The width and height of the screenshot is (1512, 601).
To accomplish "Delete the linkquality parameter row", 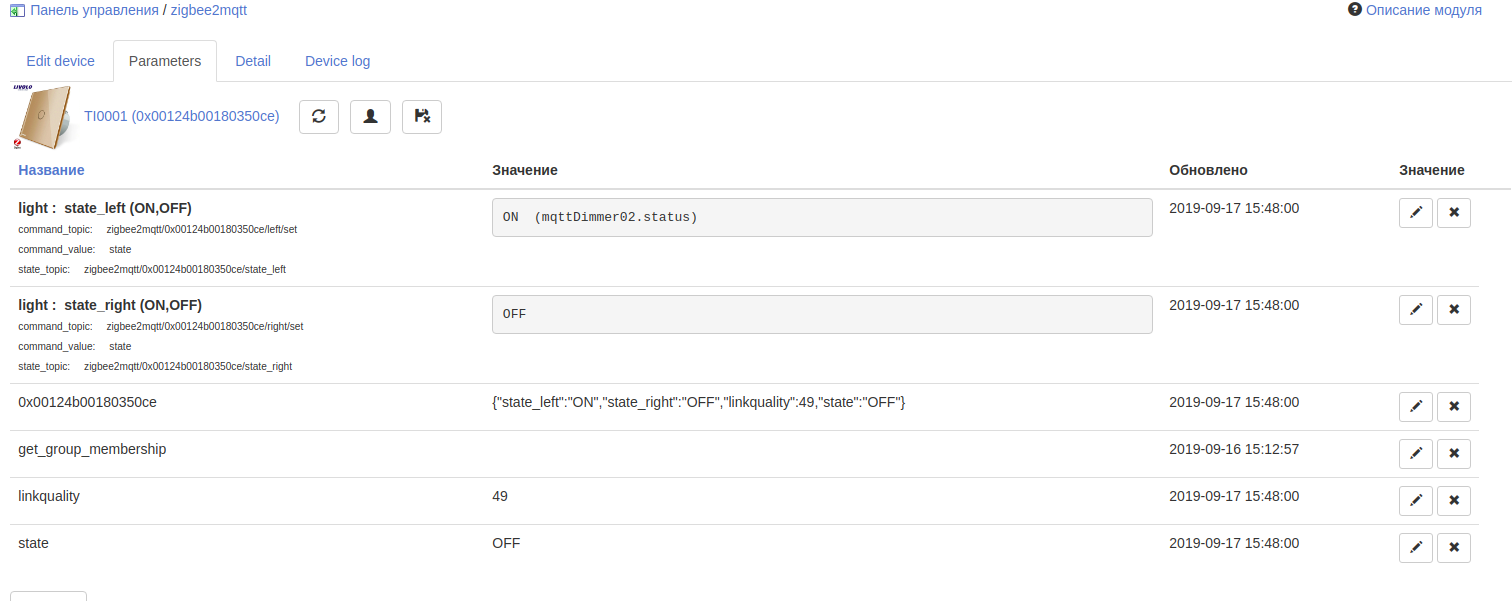I will (1454, 501).
